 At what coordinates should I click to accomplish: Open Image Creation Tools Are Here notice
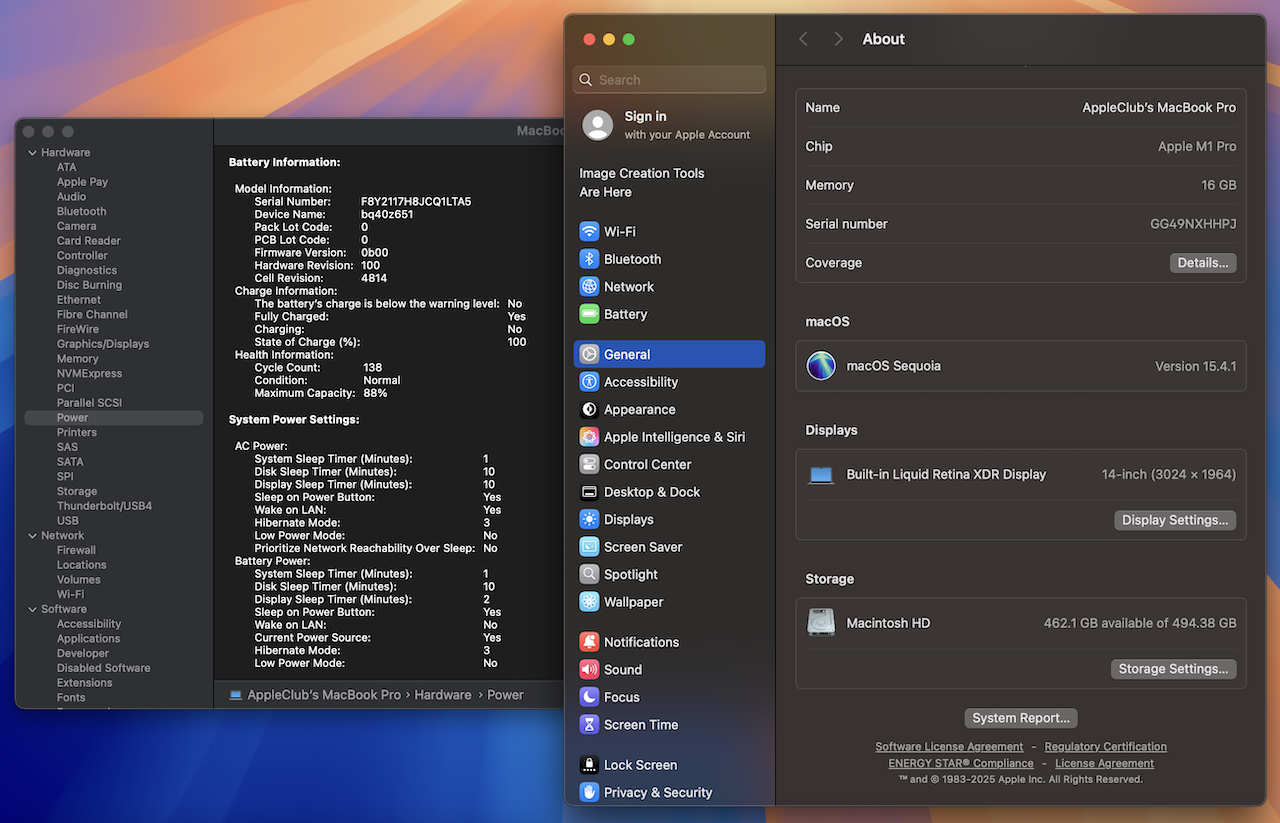click(x=642, y=183)
